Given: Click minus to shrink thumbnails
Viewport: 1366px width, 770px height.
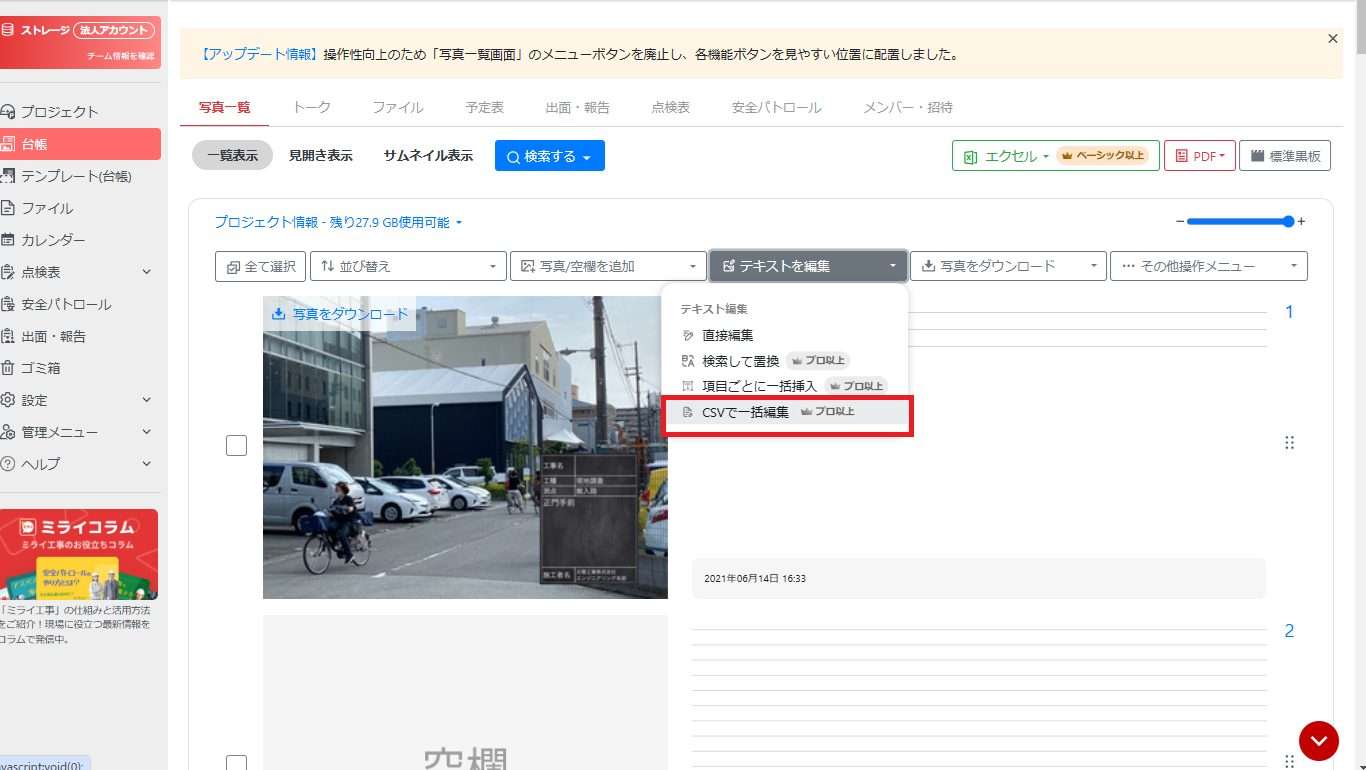Looking at the screenshot, I should click(1179, 221).
